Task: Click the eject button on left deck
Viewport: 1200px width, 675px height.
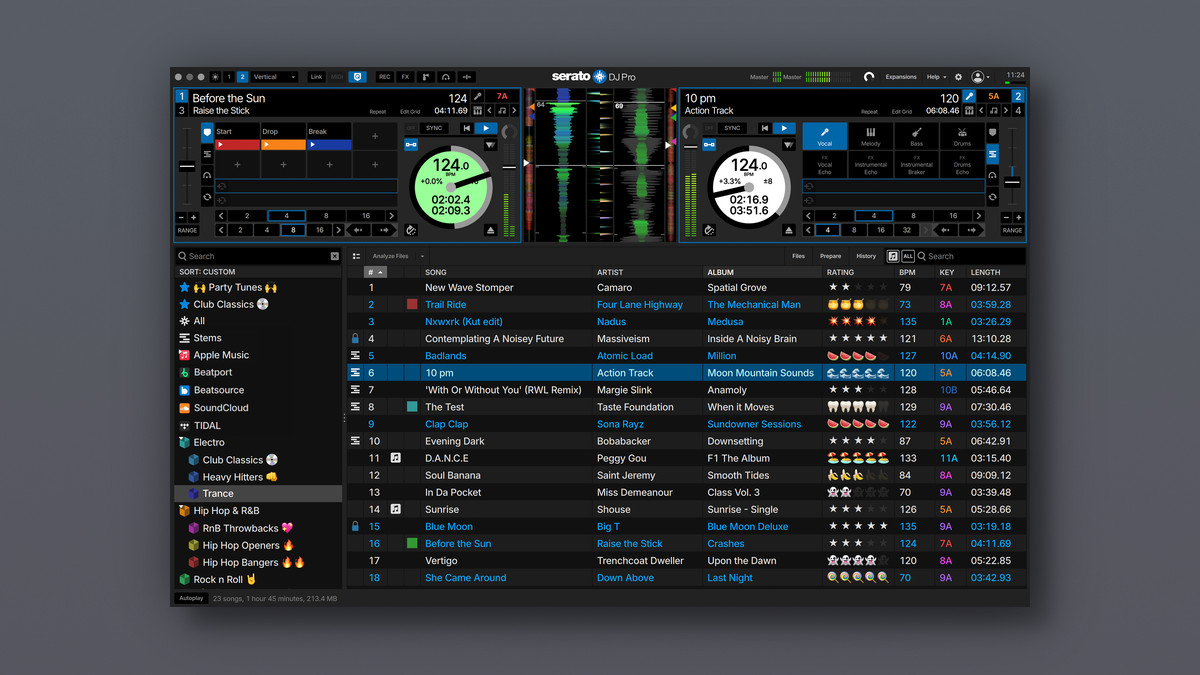Action: tap(491, 230)
